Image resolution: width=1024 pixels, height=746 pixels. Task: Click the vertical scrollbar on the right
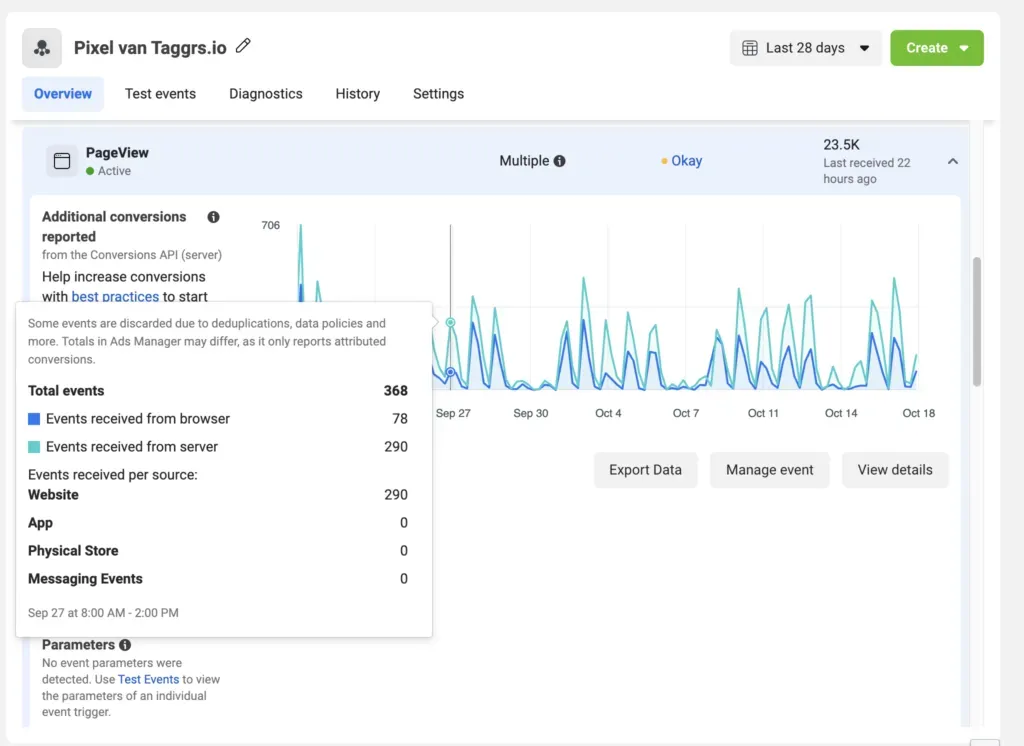click(976, 320)
